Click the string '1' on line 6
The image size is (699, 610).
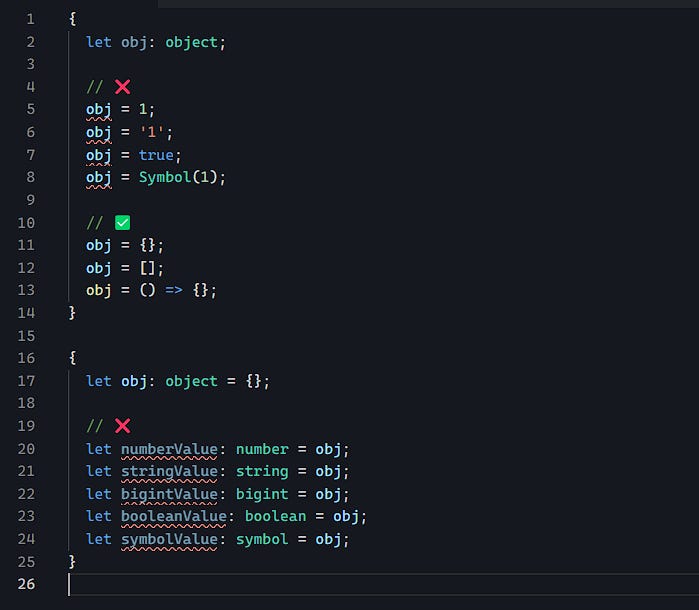152,132
